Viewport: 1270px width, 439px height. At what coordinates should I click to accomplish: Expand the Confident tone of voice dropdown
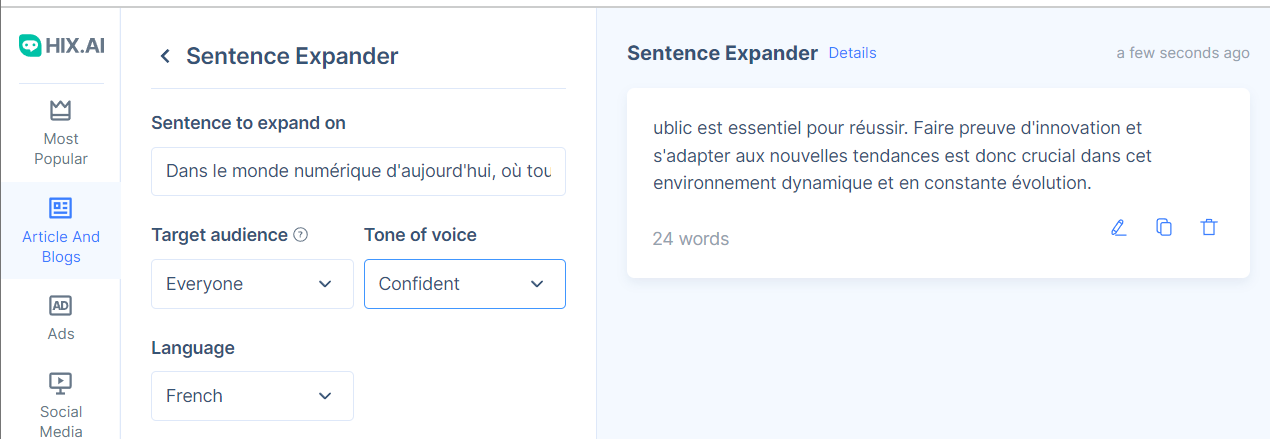pyautogui.click(x=465, y=284)
